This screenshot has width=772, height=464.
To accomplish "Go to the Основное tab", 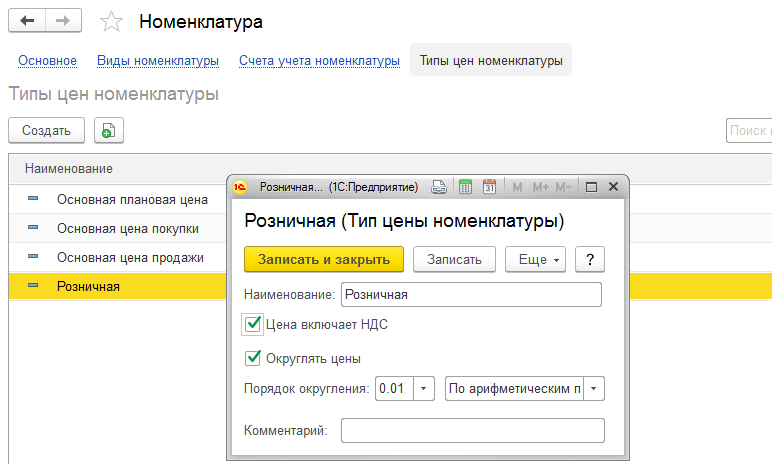I will point(47,61).
